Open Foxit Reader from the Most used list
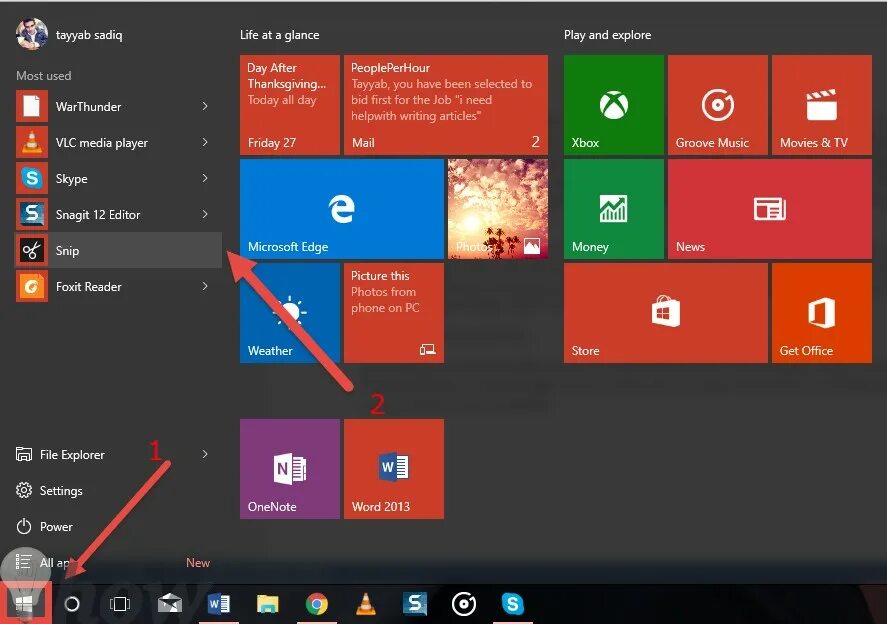The width and height of the screenshot is (887, 624). tap(118, 287)
